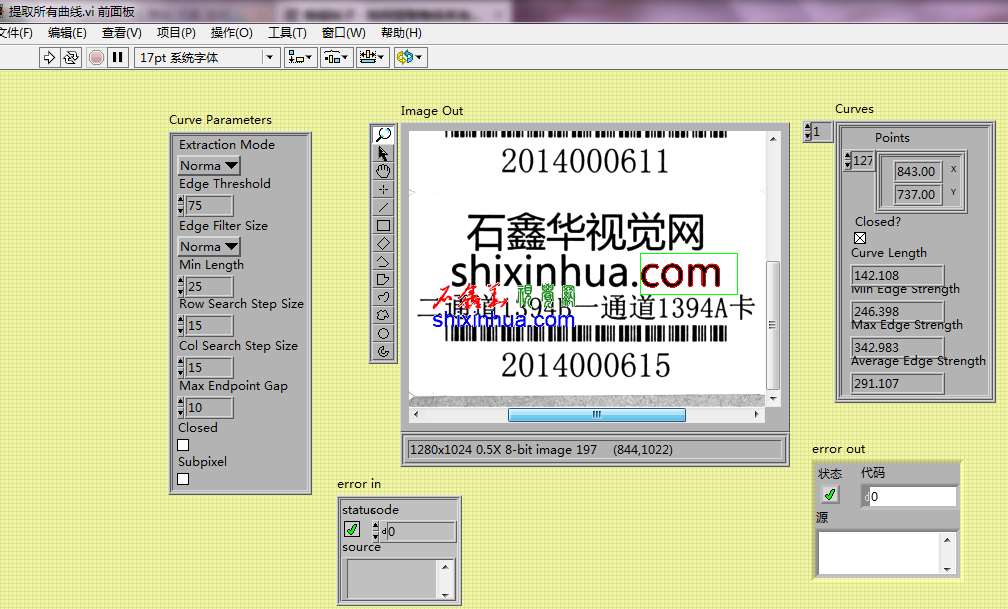Open the 工具(T) menu
This screenshot has height=609, width=1008.
tap(287, 33)
